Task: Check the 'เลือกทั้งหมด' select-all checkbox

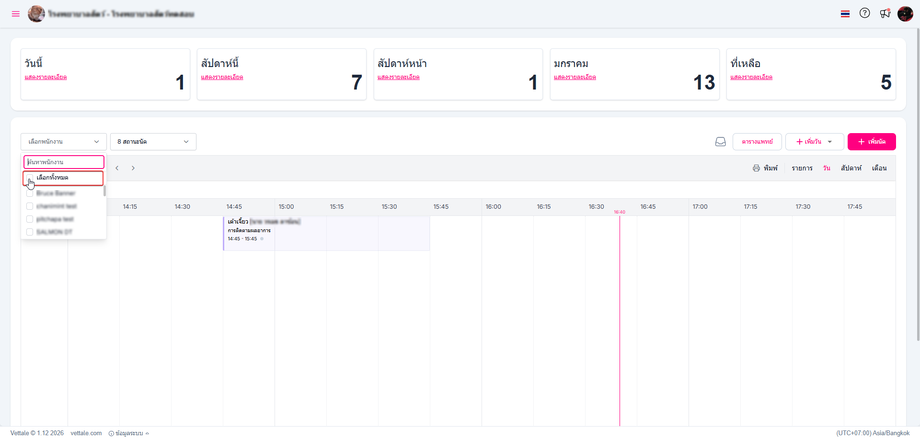Action: (30, 178)
